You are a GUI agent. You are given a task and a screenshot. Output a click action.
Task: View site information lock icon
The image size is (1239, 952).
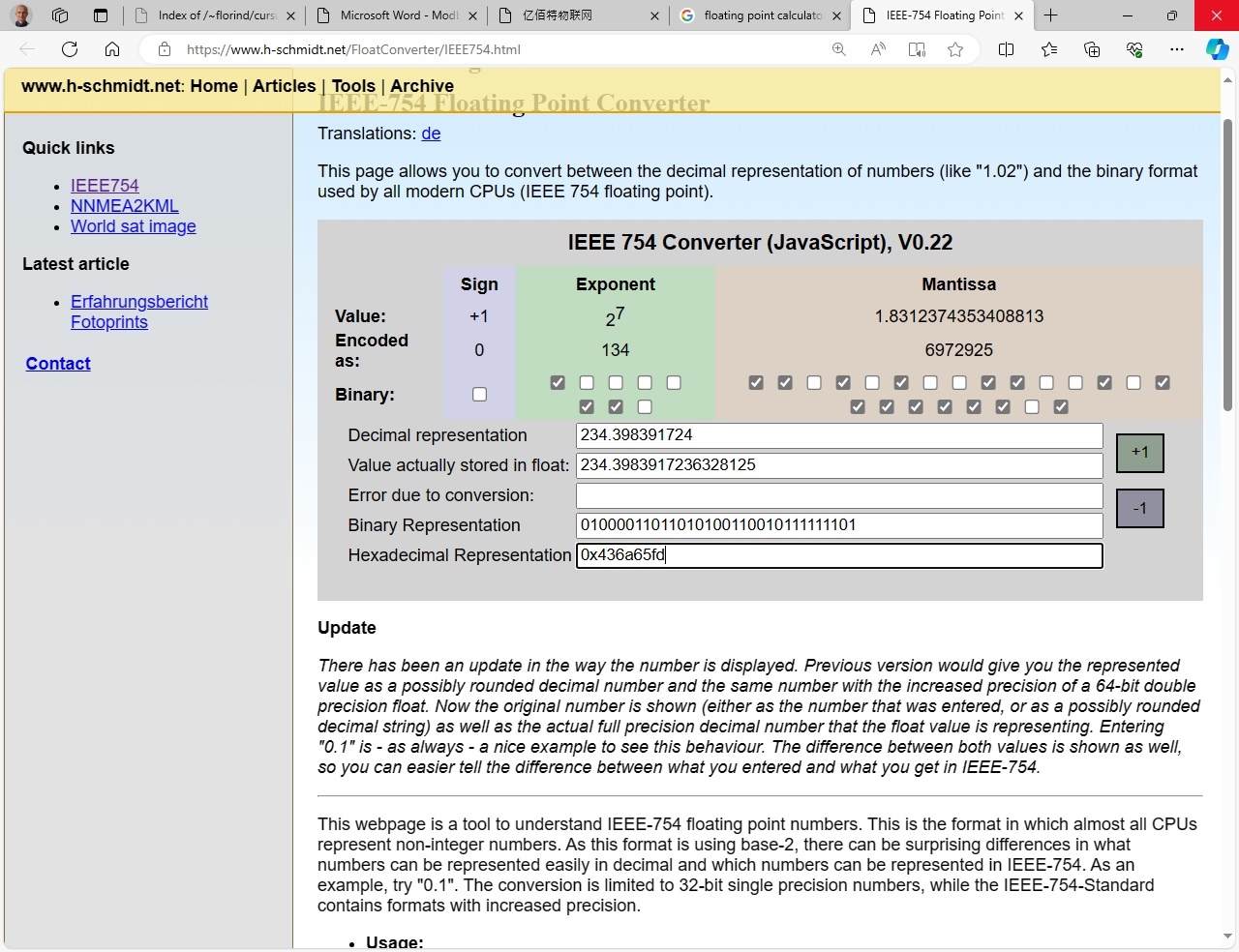pos(165,49)
